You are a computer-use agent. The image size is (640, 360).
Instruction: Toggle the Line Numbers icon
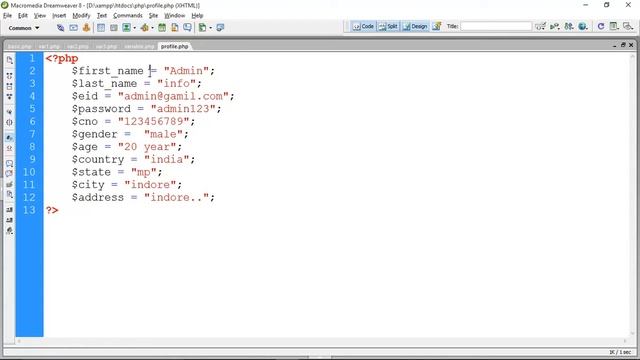(x=9, y=138)
